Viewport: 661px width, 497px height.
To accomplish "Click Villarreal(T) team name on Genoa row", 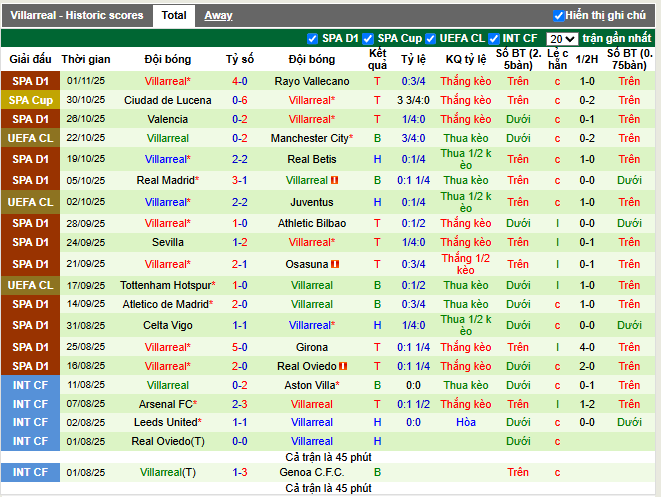I will pyautogui.click(x=167, y=473).
